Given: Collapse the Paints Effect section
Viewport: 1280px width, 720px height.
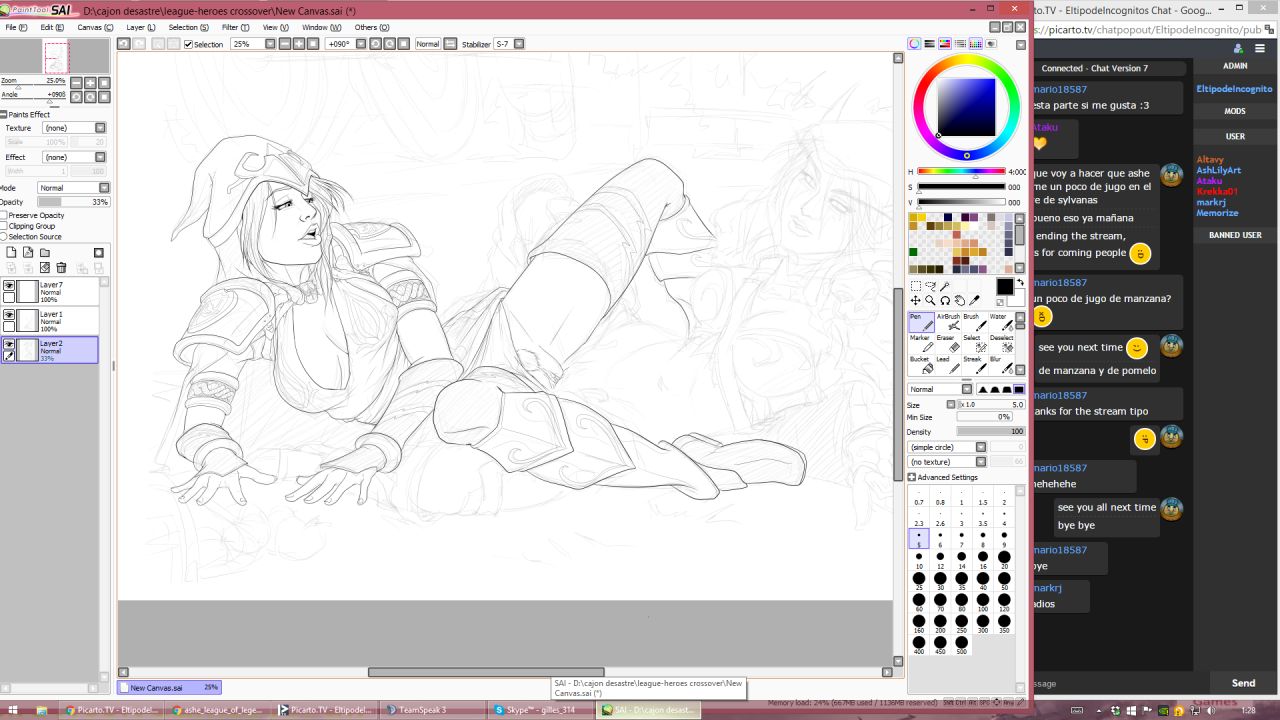Looking at the screenshot, I should [4, 114].
